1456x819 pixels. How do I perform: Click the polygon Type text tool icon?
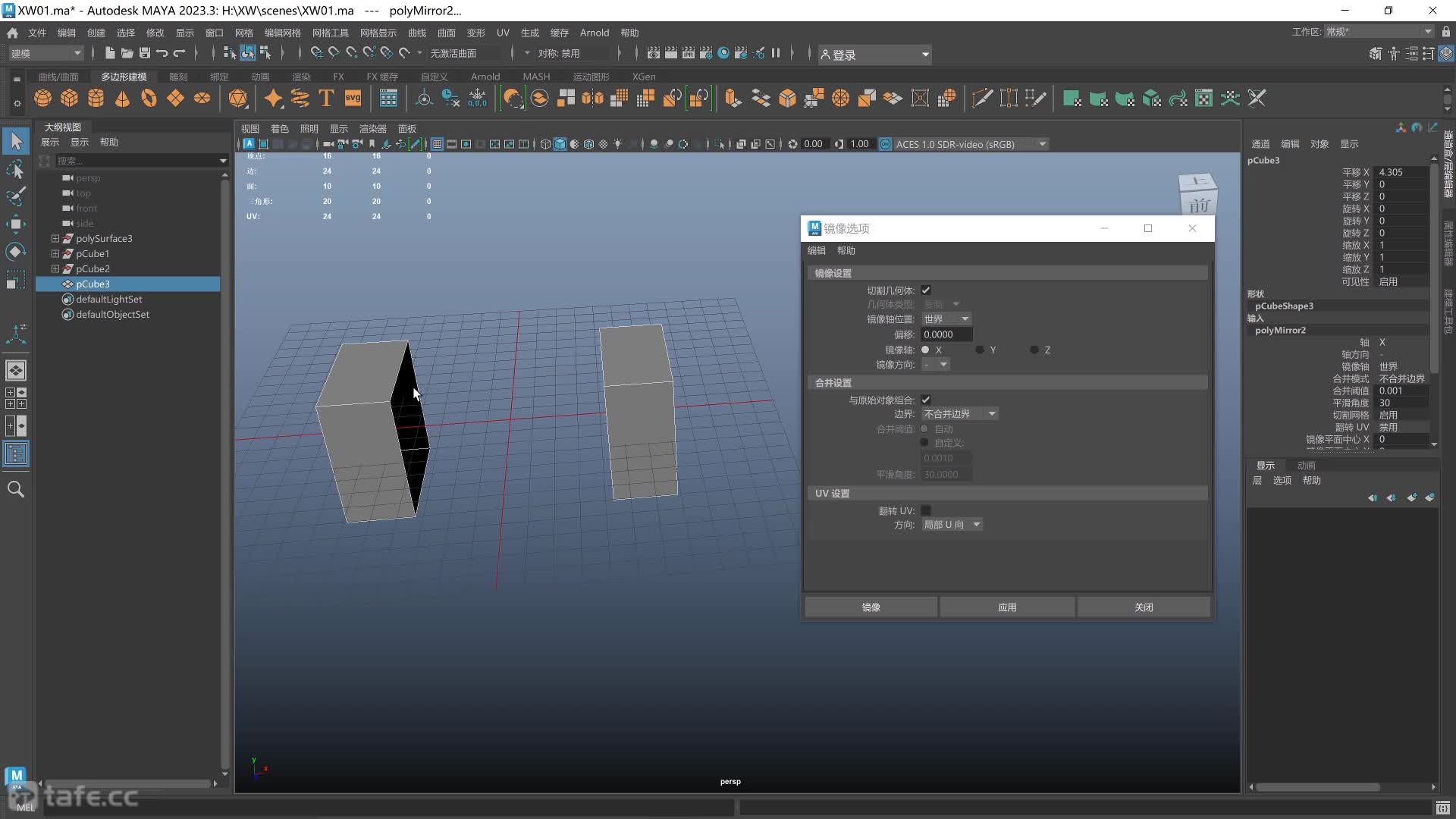(326, 99)
